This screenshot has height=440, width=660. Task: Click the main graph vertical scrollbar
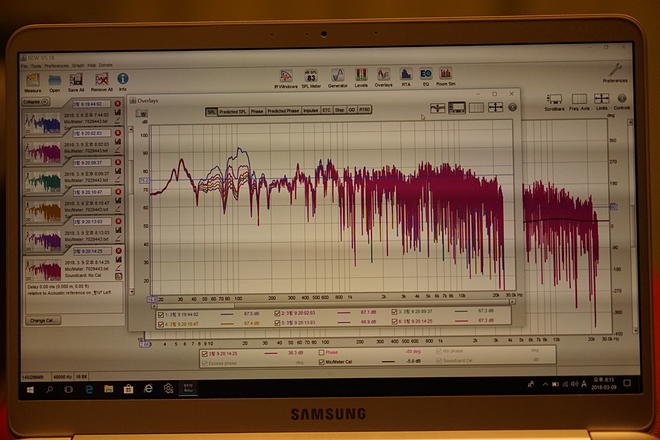(631, 227)
